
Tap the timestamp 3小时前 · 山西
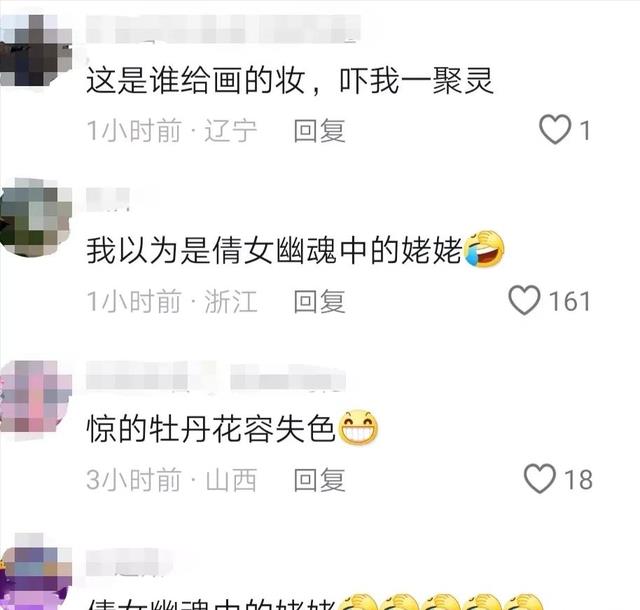171,480
